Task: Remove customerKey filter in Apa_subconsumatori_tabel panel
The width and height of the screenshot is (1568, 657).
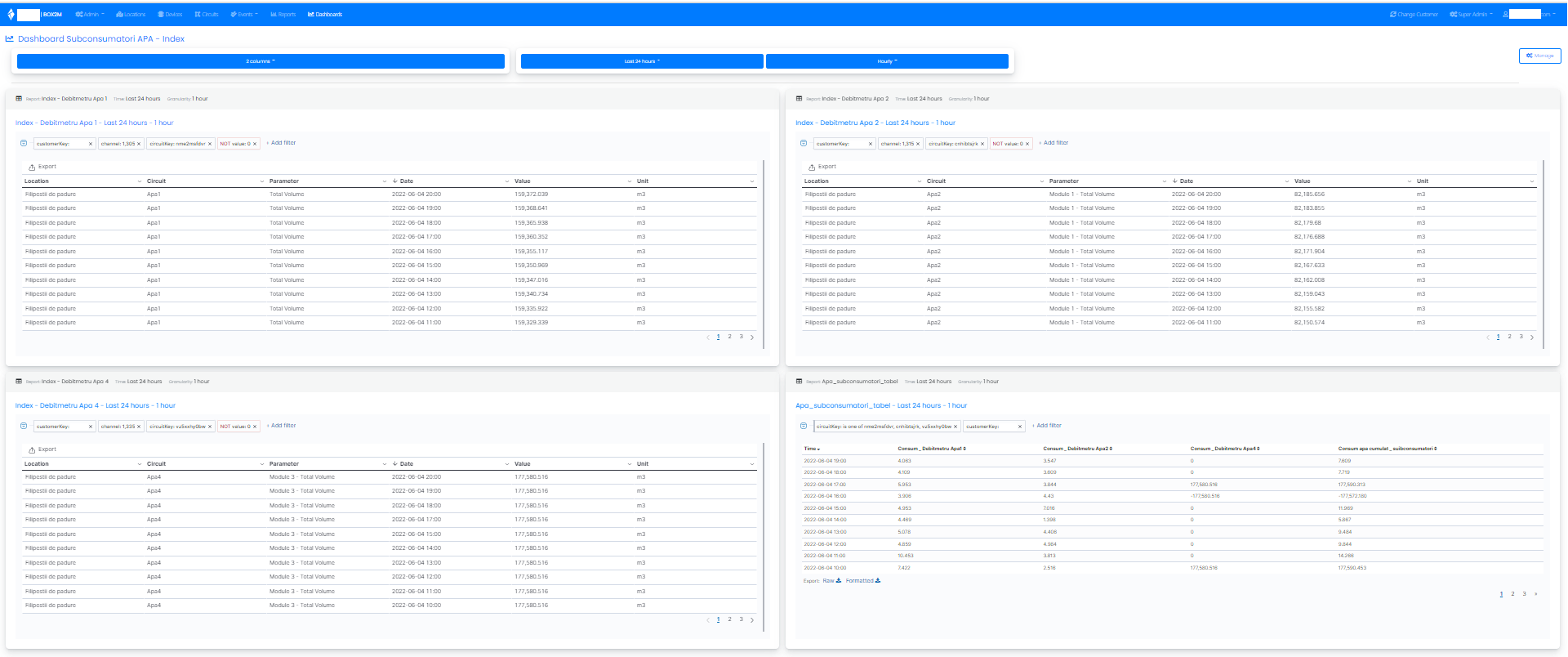Action: pyautogui.click(x=1019, y=427)
